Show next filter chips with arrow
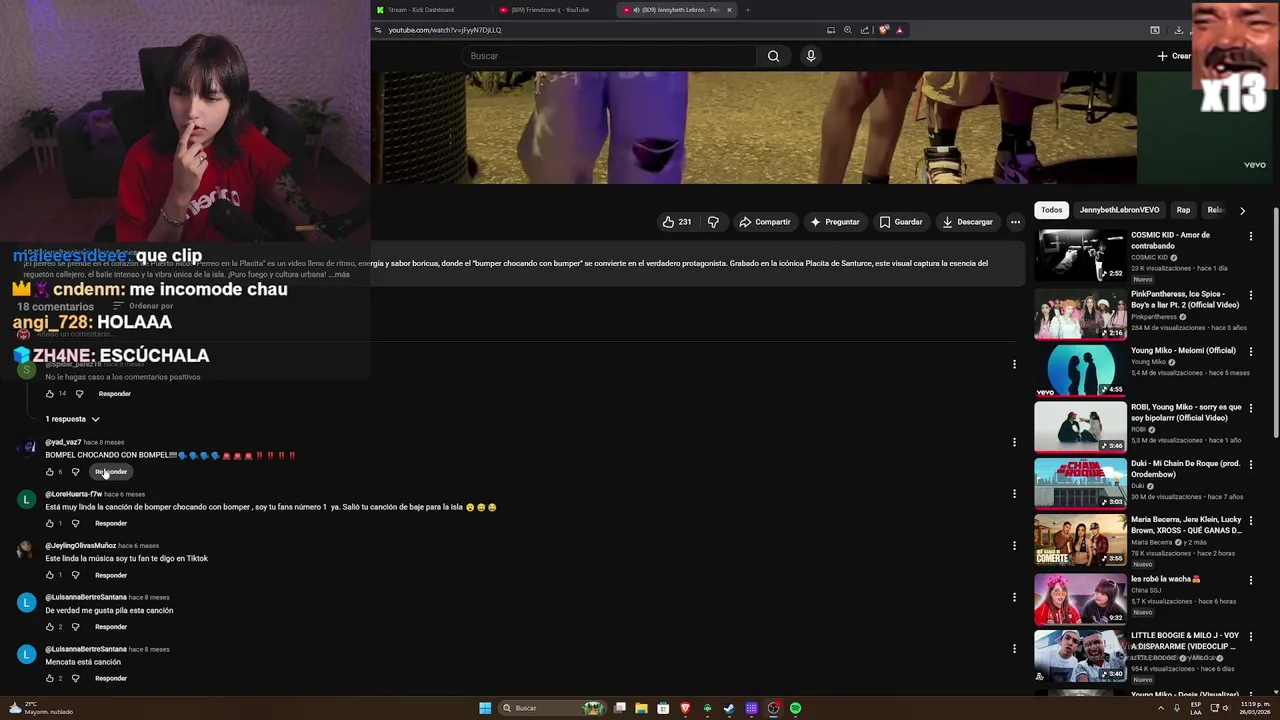This screenshot has height=720, width=1280. coord(1242,210)
